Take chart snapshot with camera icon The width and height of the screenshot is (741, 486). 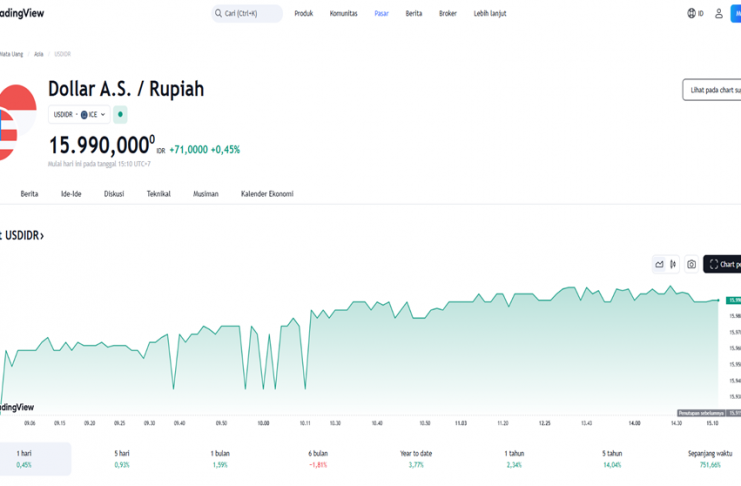[x=691, y=265]
